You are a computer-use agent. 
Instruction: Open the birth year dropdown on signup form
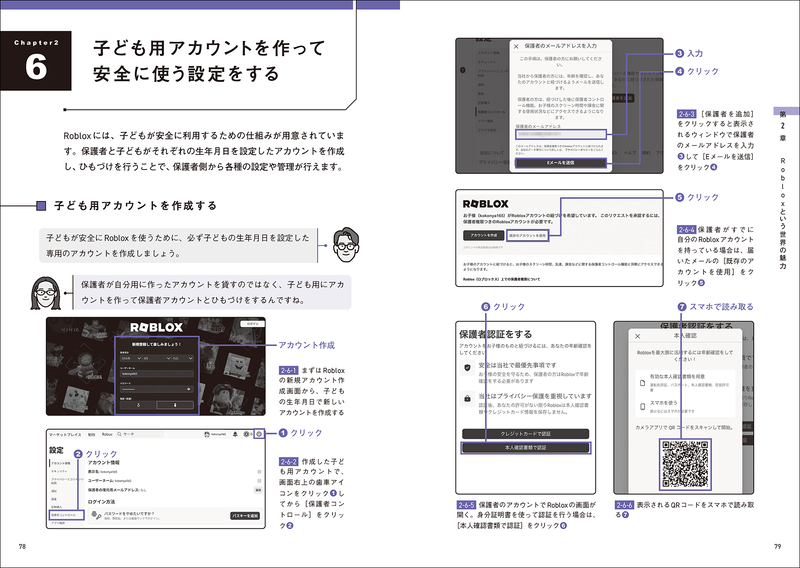click(131, 358)
